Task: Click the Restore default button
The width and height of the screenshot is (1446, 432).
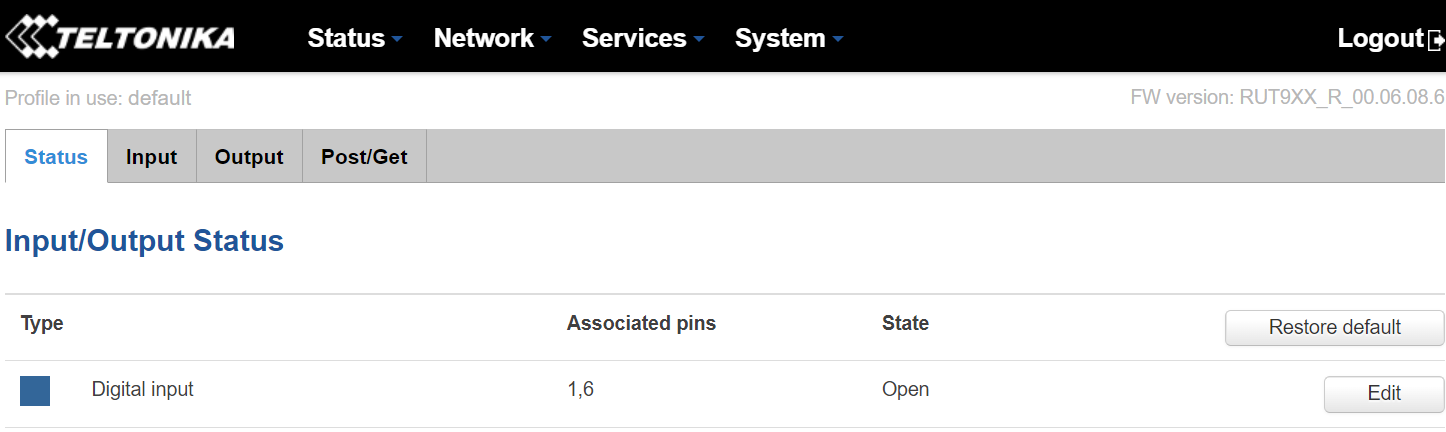Action: coord(1335,327)
